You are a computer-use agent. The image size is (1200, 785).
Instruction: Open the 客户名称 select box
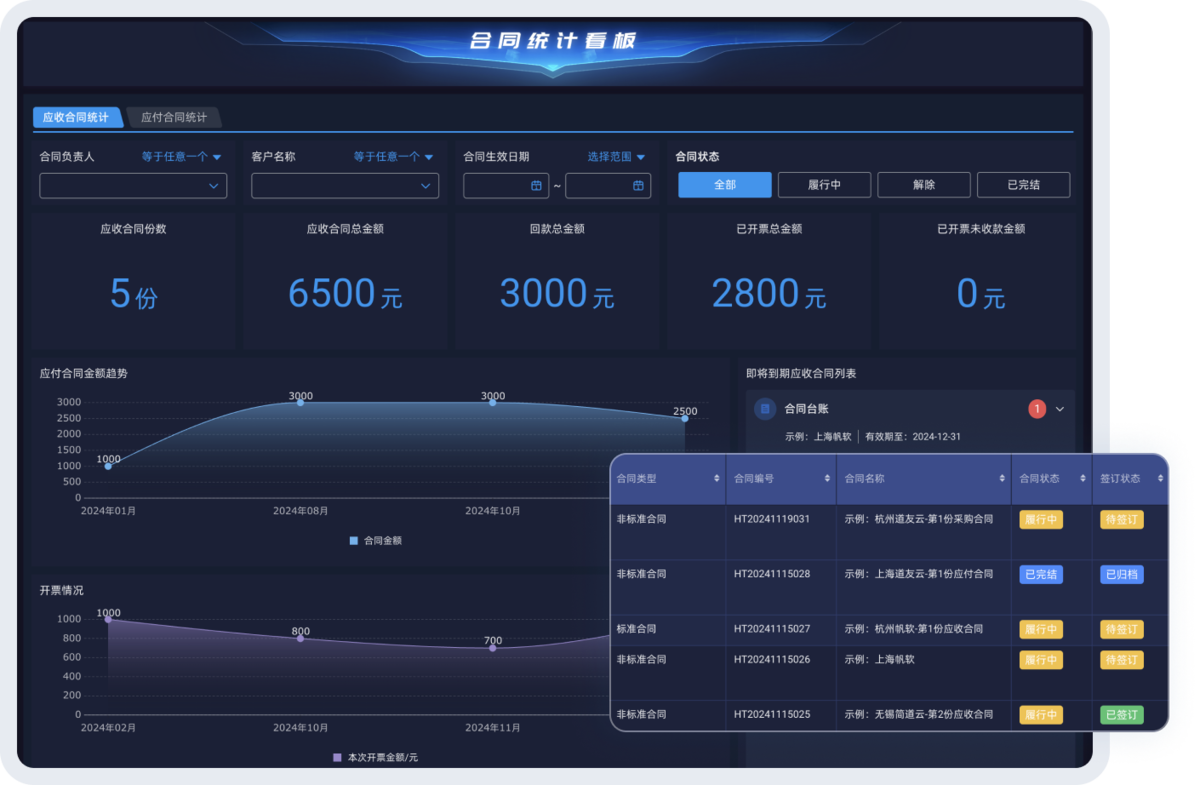click(345, 185)
